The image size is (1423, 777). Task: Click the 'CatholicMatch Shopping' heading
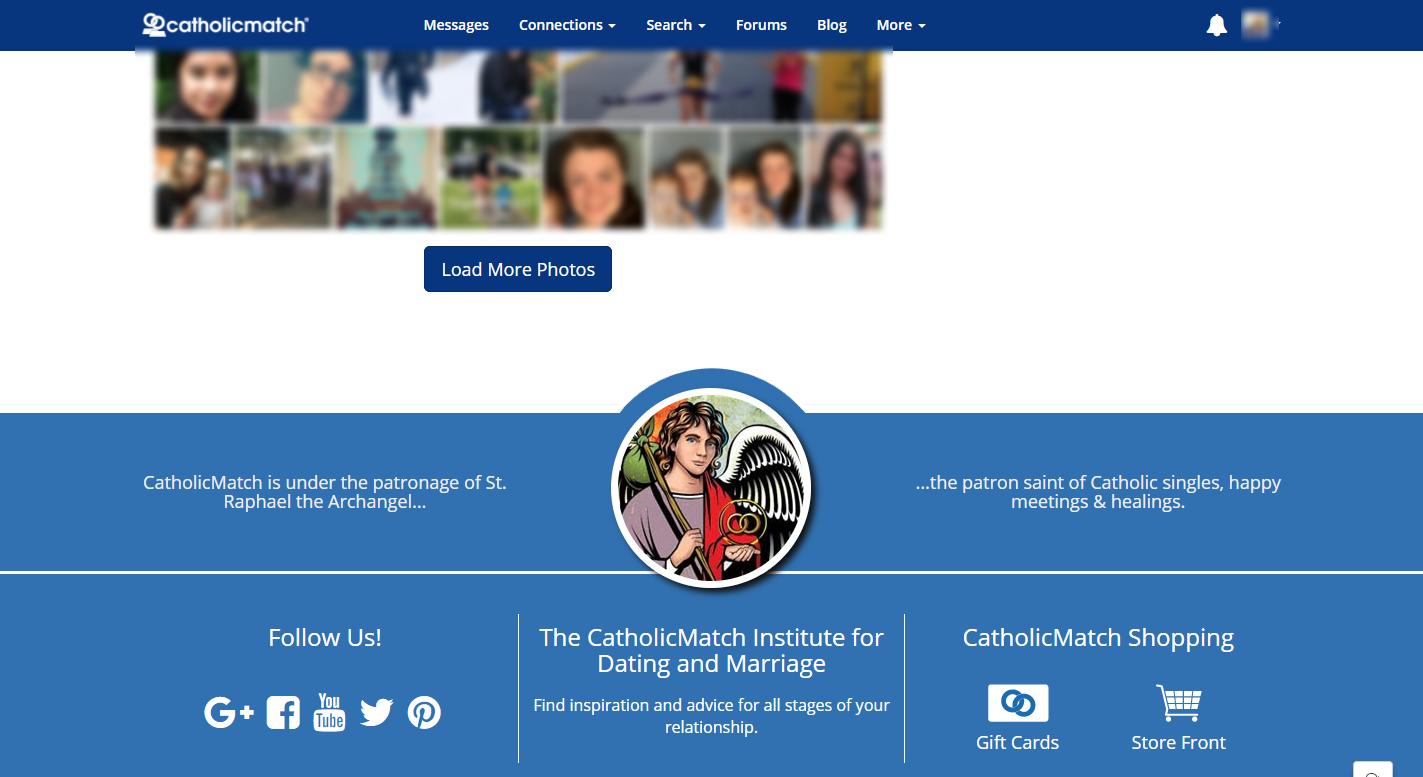tap(1098, 638)
